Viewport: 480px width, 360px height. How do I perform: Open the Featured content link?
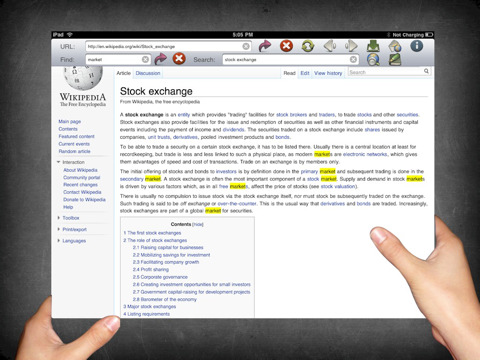pyautogui.click(x=76, y=136)
